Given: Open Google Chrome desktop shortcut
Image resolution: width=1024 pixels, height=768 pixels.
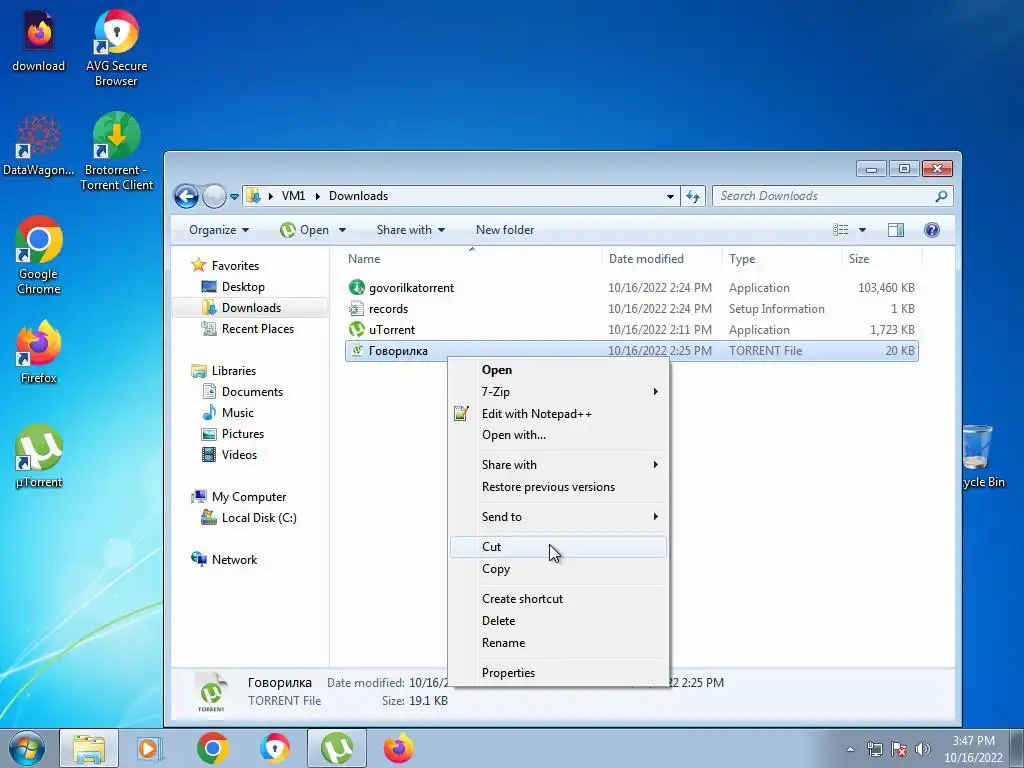Looking at the screenshot, I should pyautogui.click(x=39, y=255).
